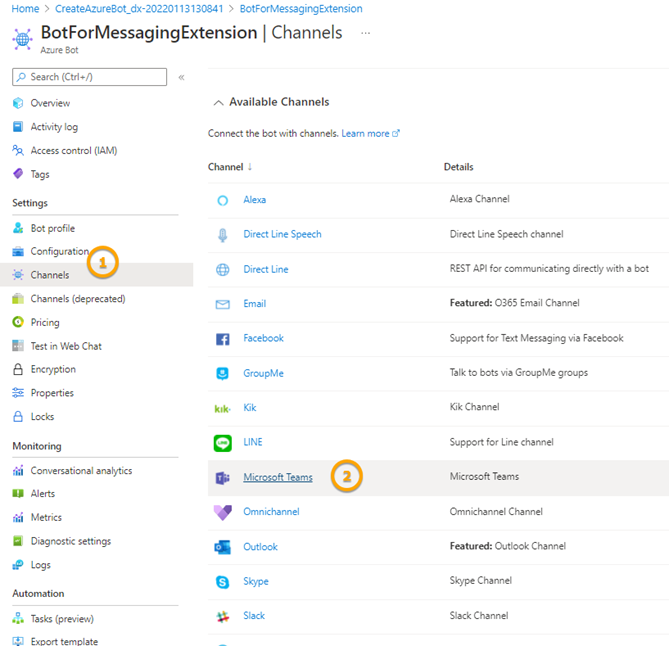This screenshot has height=646, width=669.
Task: Click the Logs icon in sidebar
Action: point(18,565)
